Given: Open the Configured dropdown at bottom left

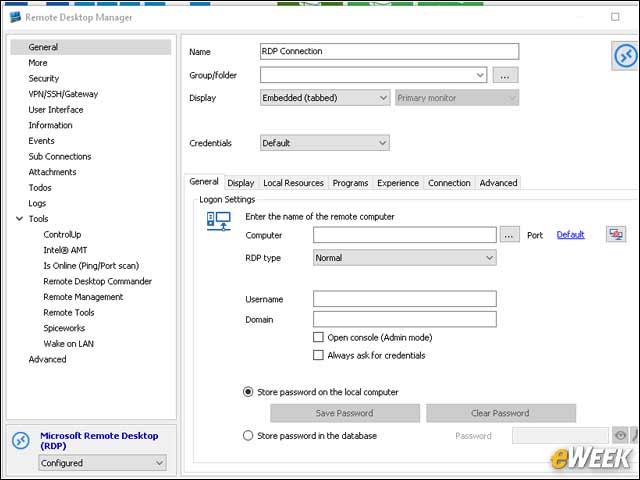Looking at the screenshot, I should (x=102, y=463).
